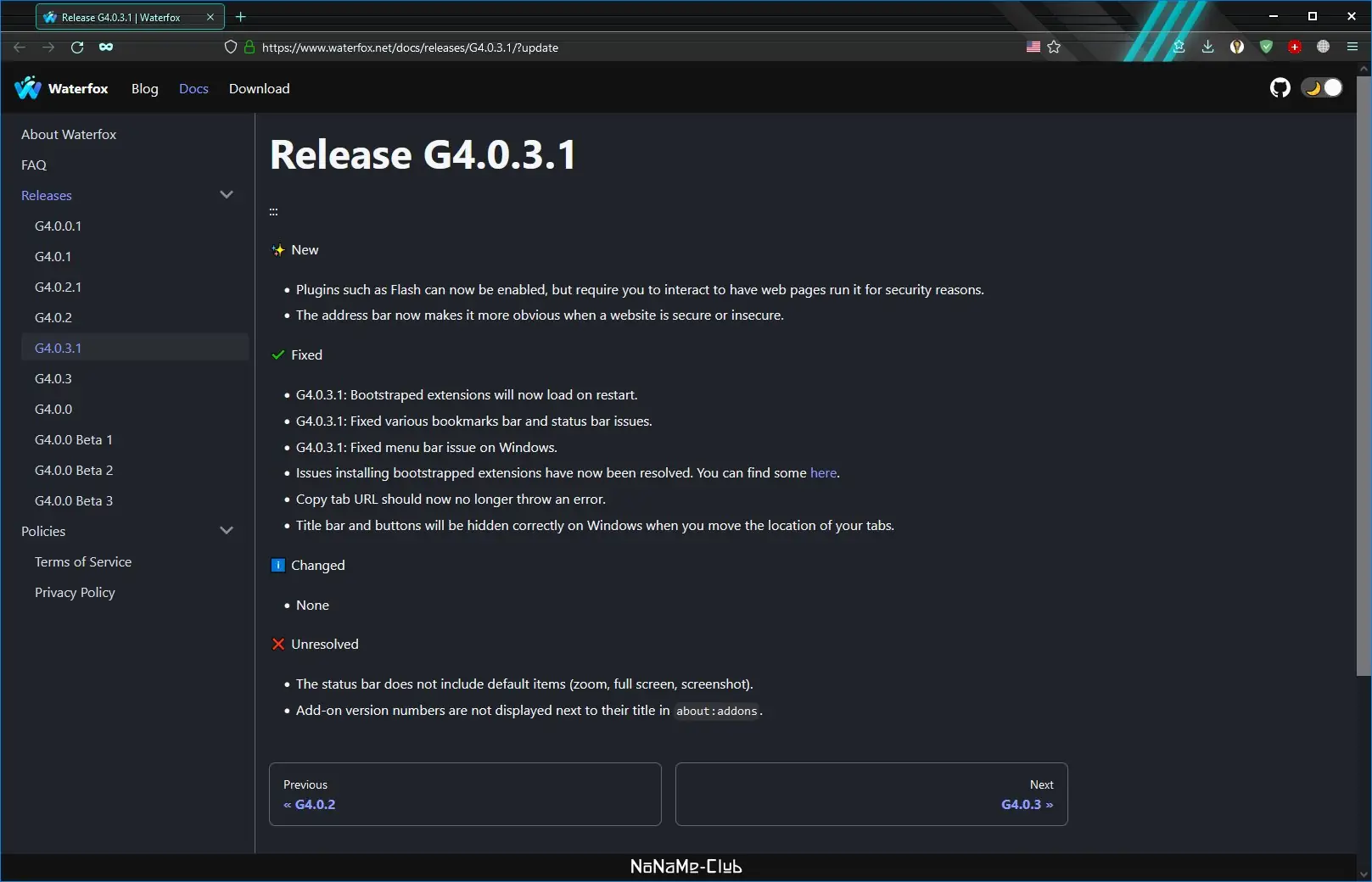This screenshot has height=882, width=1372.
Task: Close the Release G4.0.3.1 tab
Action: pyautogui.click(x=210, y=17)
